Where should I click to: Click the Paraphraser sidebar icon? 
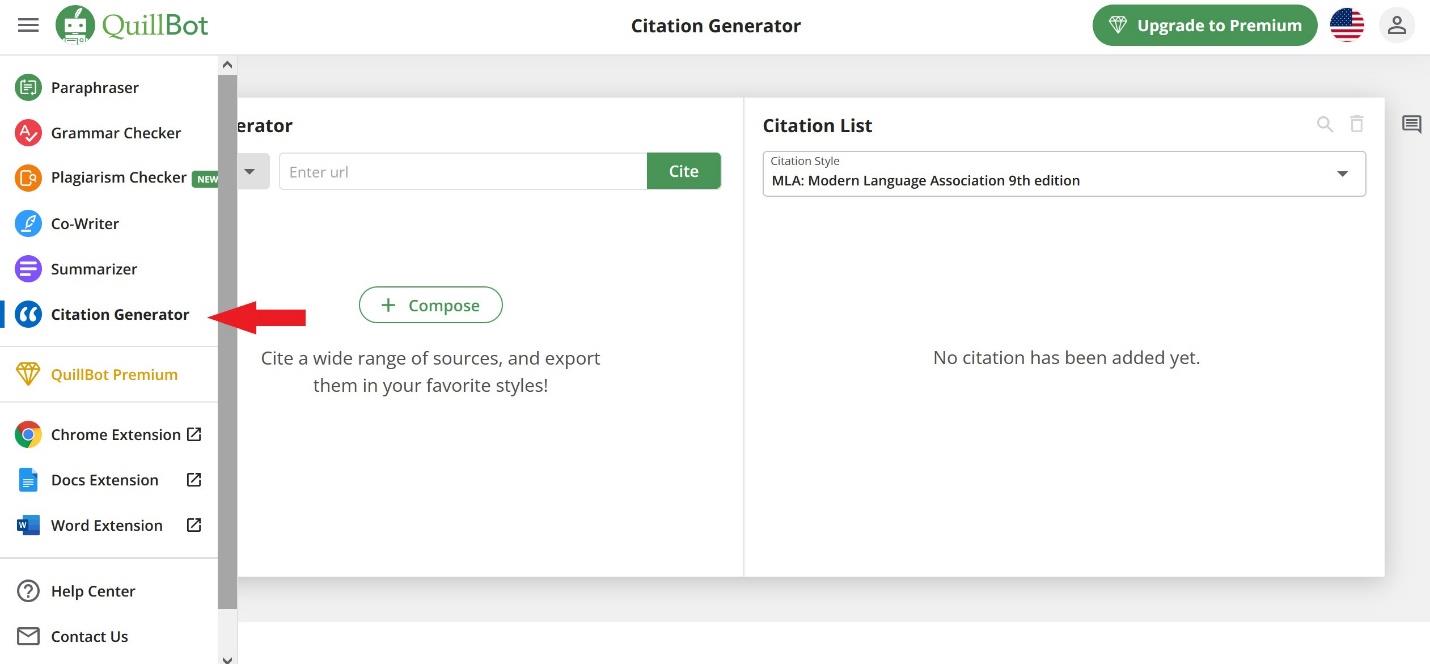[x=28, y=87]
